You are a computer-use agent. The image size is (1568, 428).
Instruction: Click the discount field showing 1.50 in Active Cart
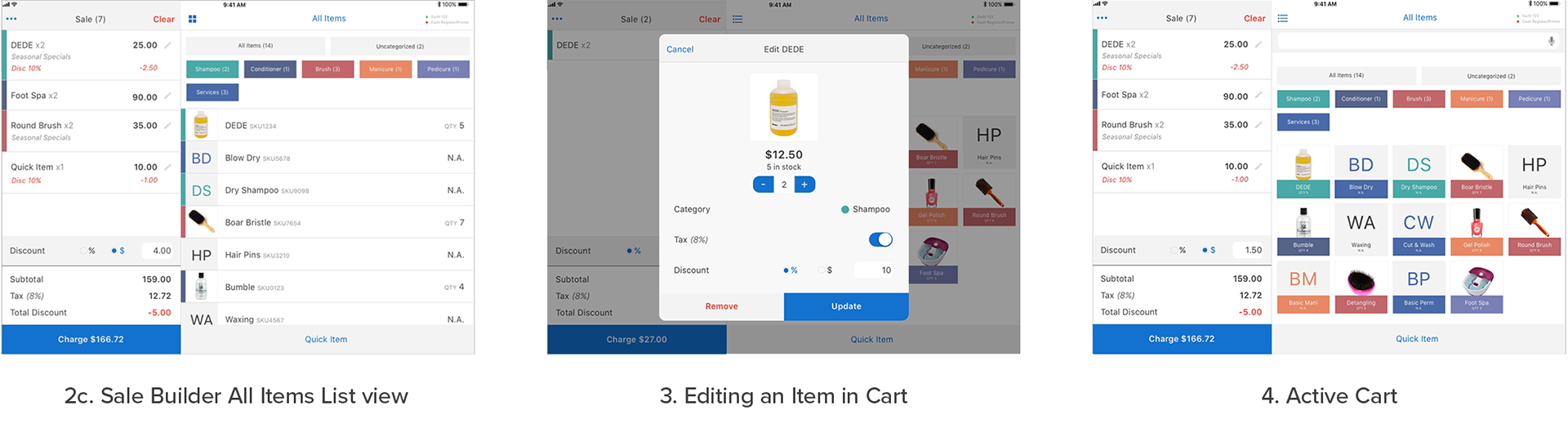1249,250
